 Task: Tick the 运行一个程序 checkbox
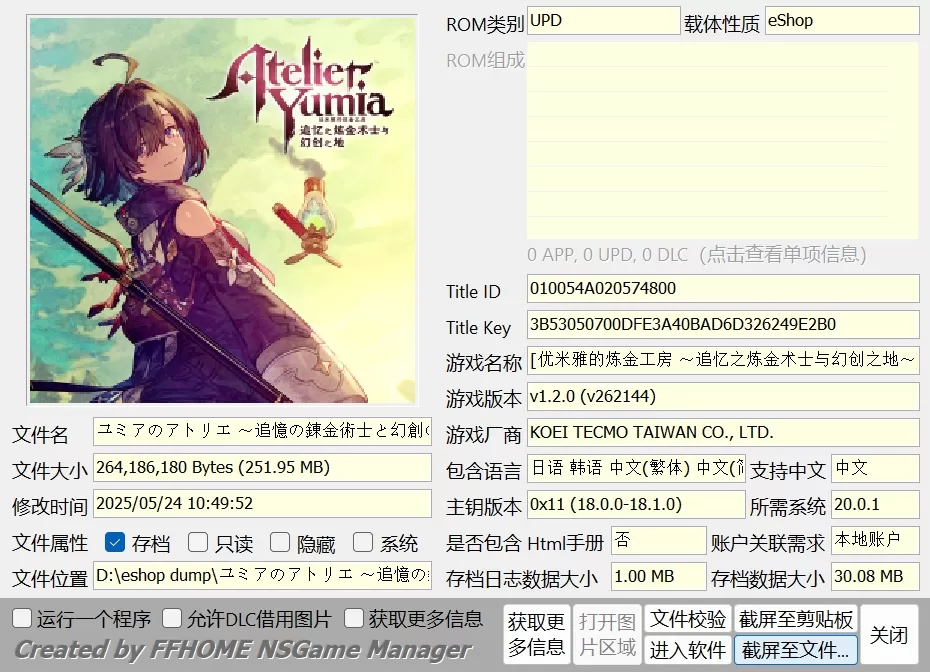tap(22, 619)
